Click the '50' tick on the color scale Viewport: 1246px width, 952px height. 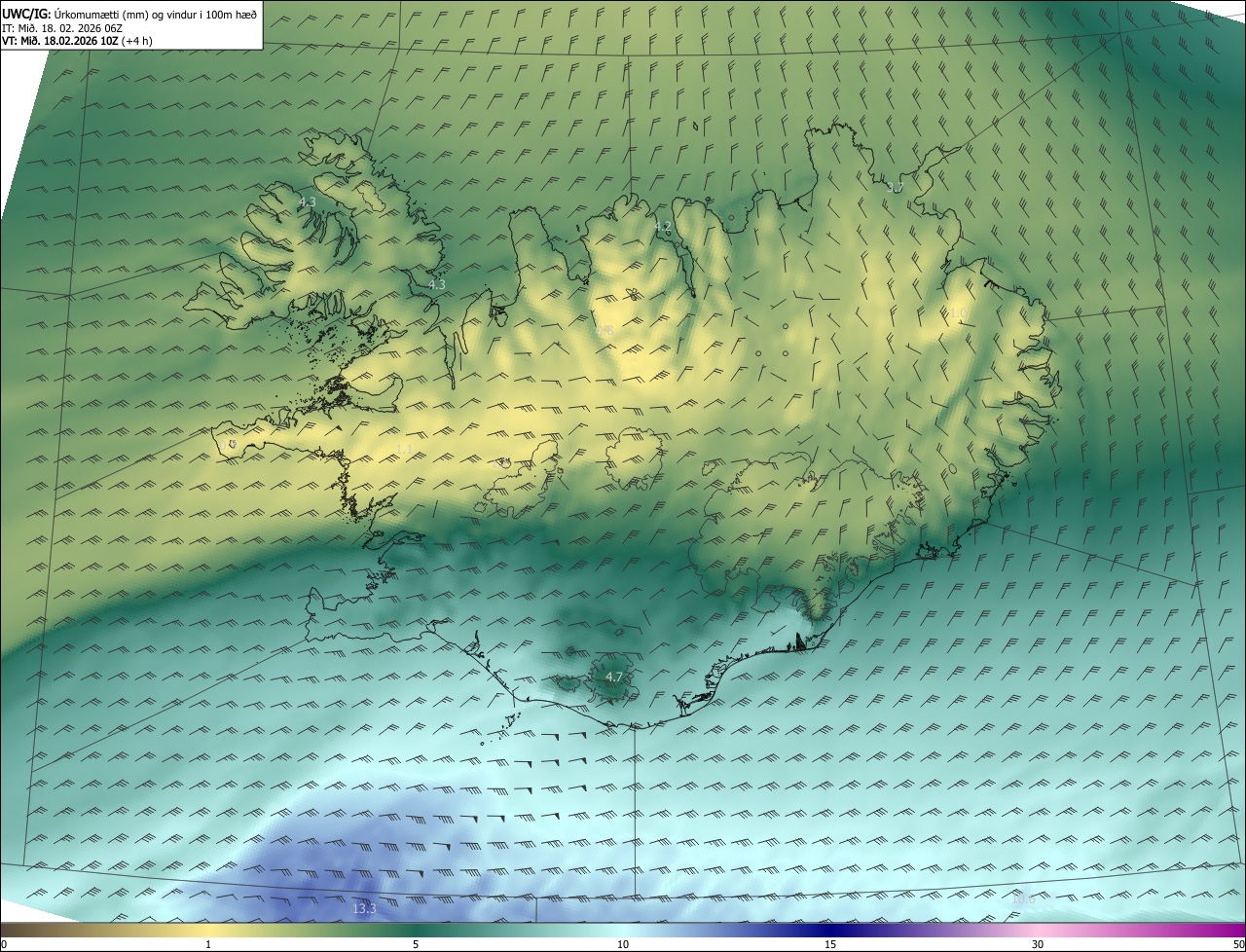click(1238, 944)
